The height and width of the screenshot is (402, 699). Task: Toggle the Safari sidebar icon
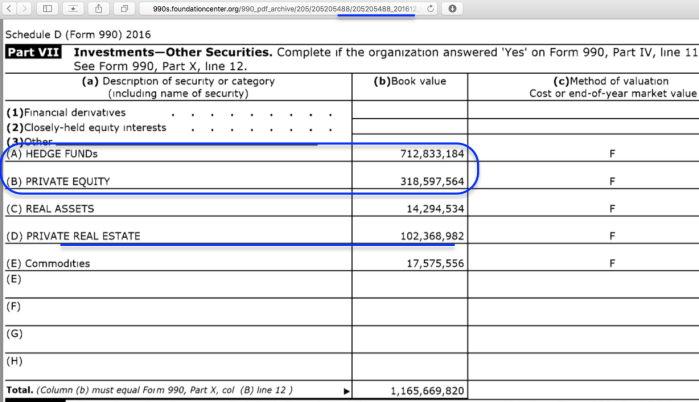pyautogui.click(x=49, y=8)
